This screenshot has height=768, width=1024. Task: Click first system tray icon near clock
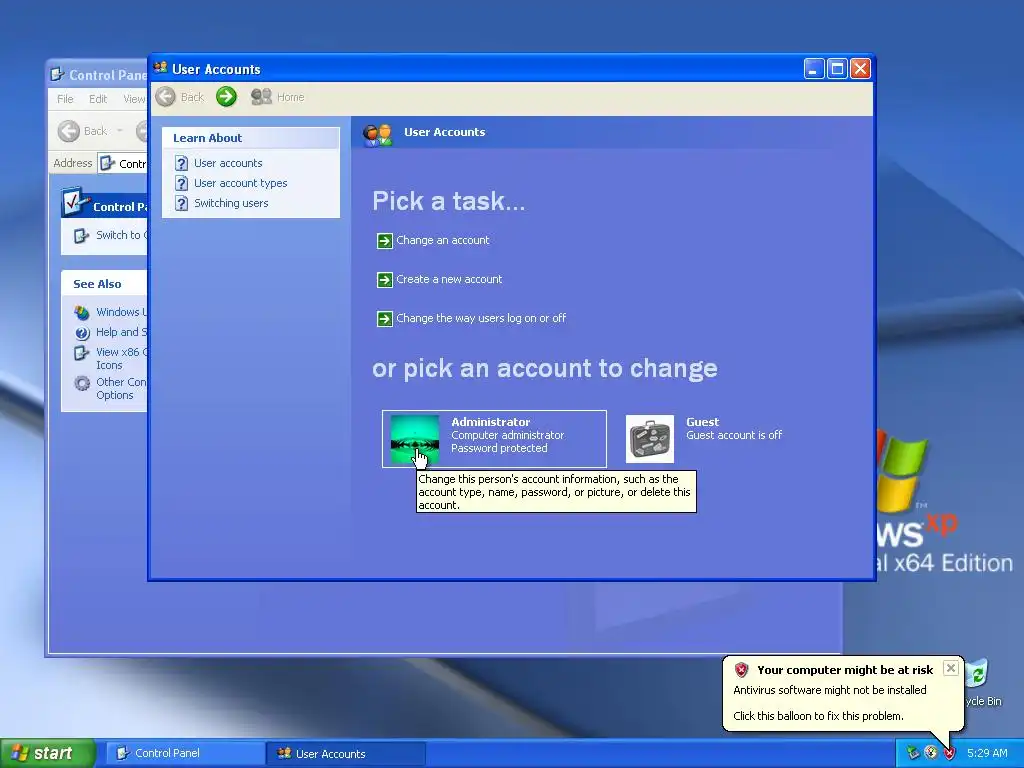click(x=913, y=754)
